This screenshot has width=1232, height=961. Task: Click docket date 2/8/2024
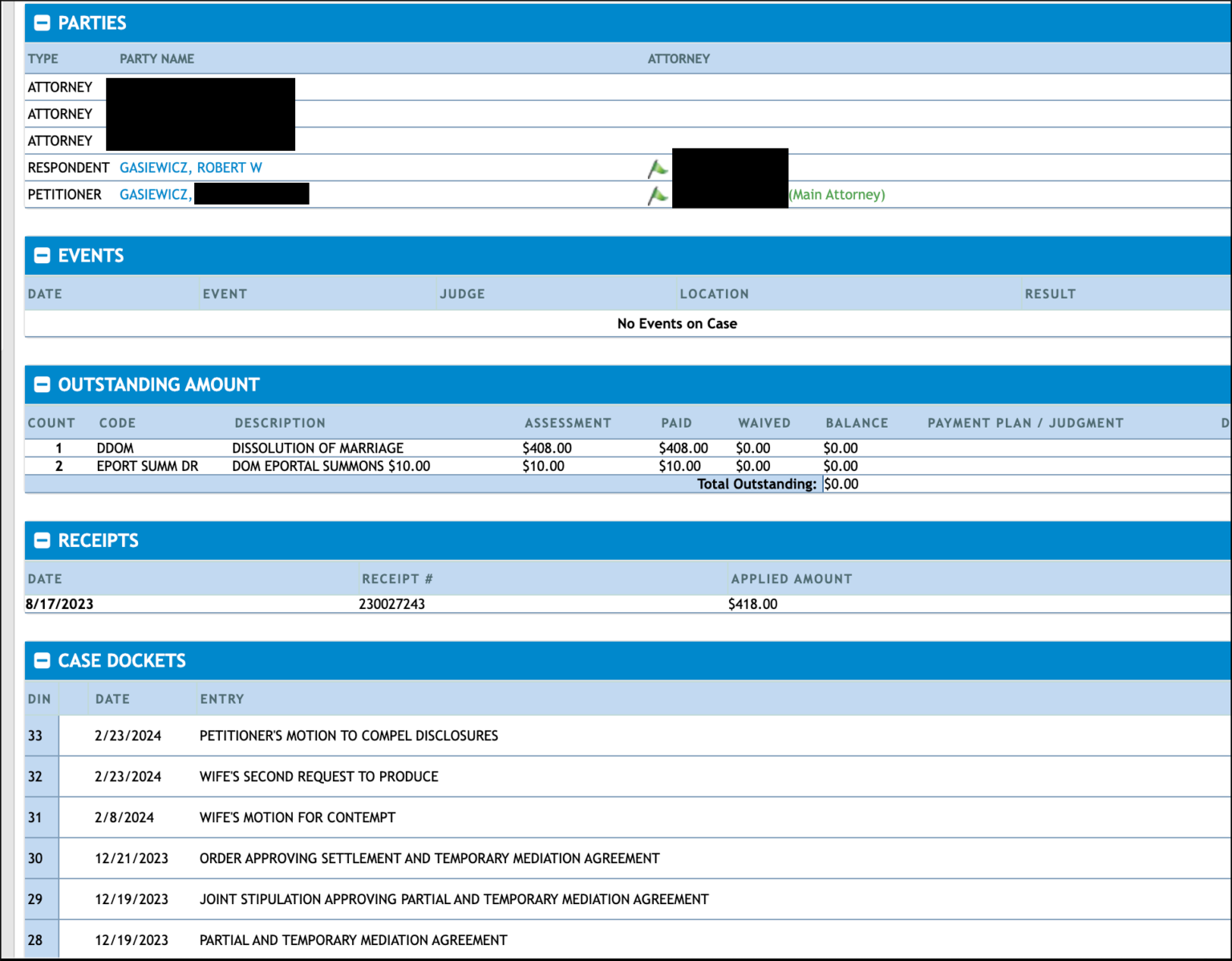coord(124,817)
